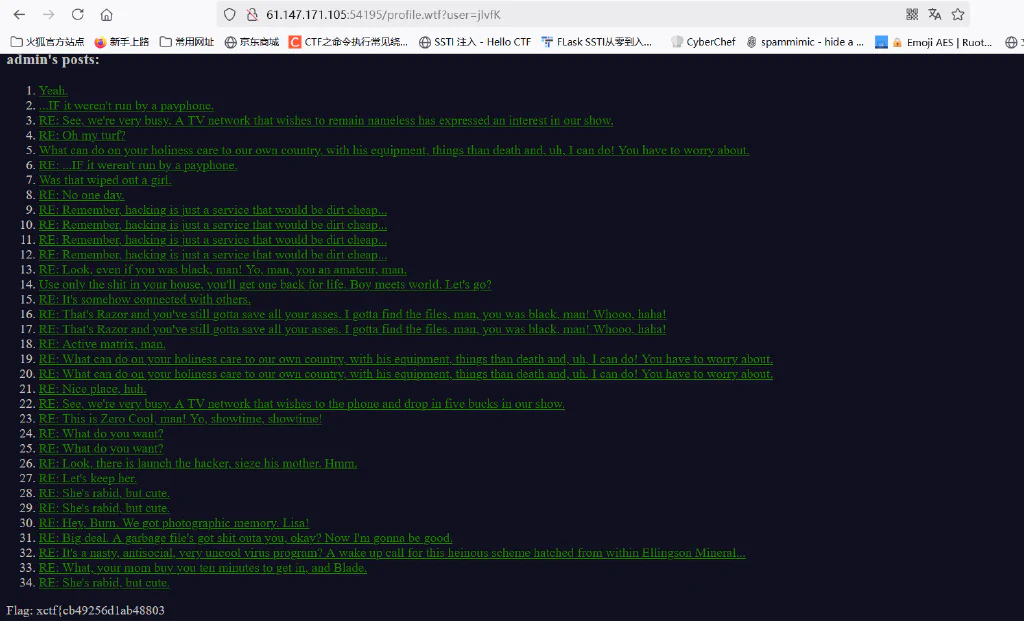This screenshot has width=1024, height=621.
Task: Open post 22 about five bucks in our show
Action: tap(302, 404)
